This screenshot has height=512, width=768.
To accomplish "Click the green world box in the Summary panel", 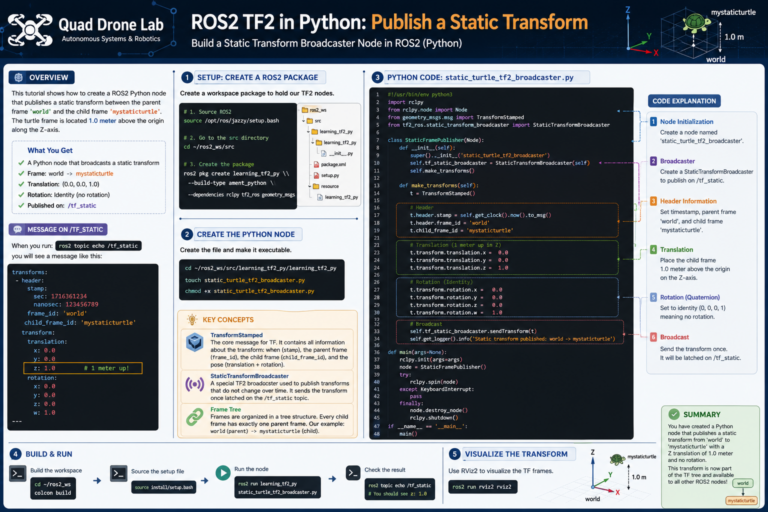I will (743, 483).
